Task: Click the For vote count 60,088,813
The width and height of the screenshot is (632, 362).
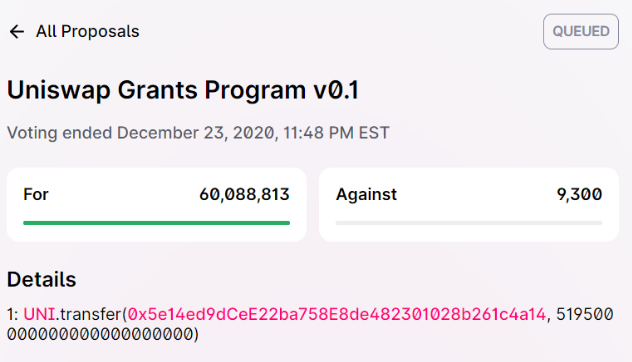Action: 244,194
